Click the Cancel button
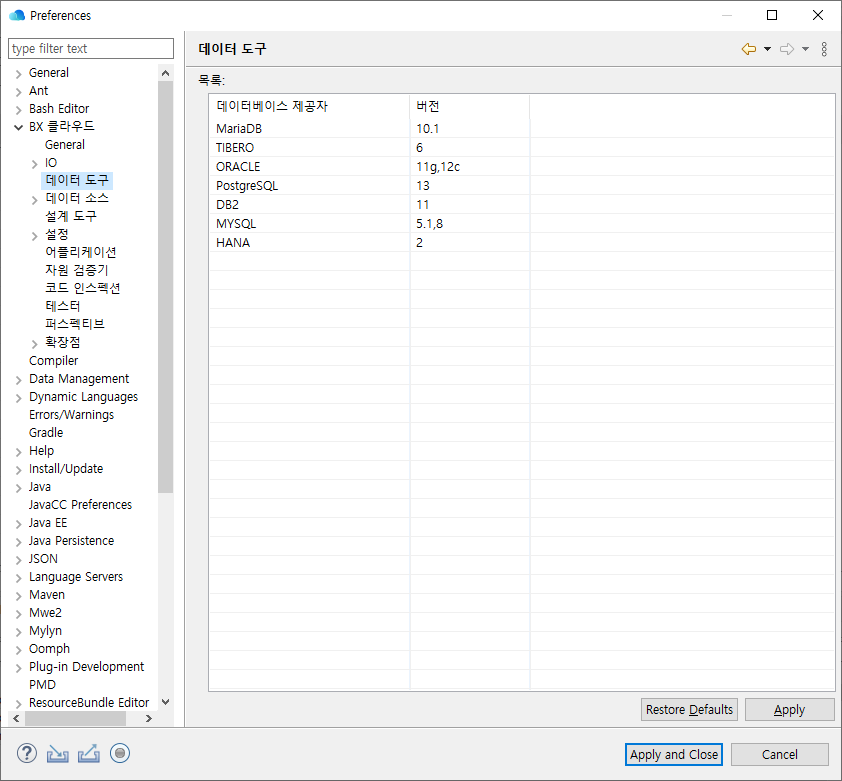Image resolution: width=842 pixels, height=781 pixels. coord(779,754)
